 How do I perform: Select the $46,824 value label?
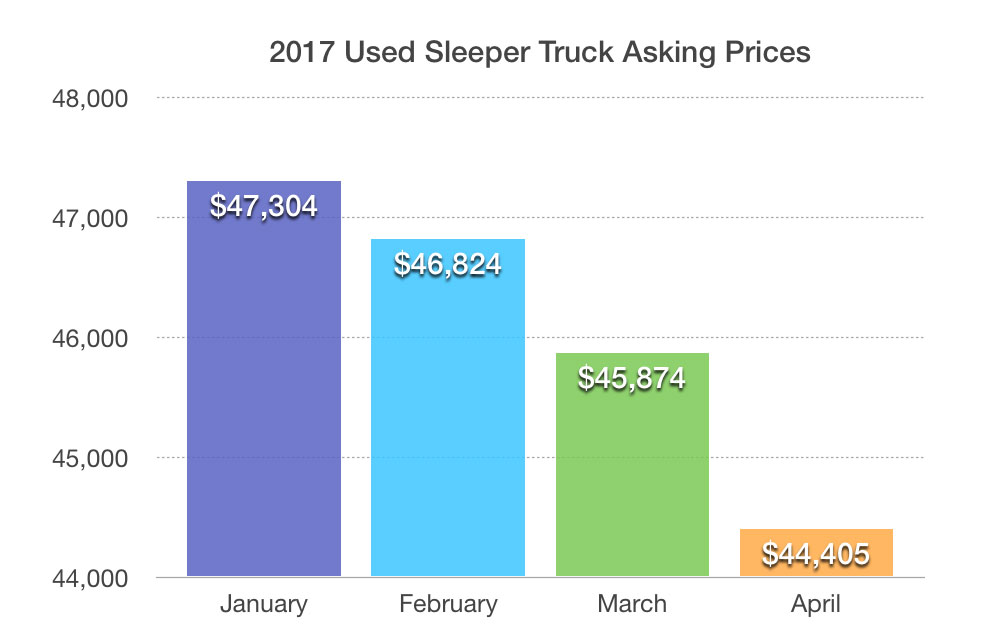448,265
